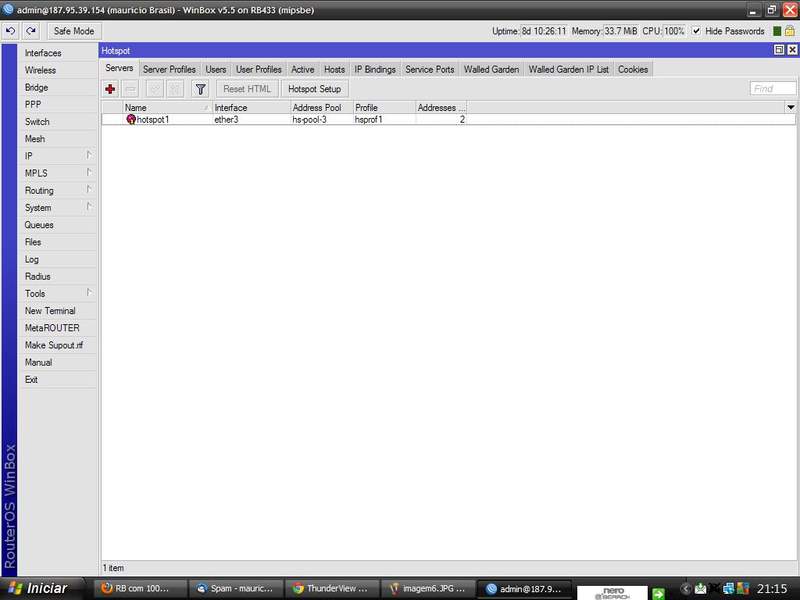
Task: Toggle Safe Mode button
Action: (x=74, y=31)
